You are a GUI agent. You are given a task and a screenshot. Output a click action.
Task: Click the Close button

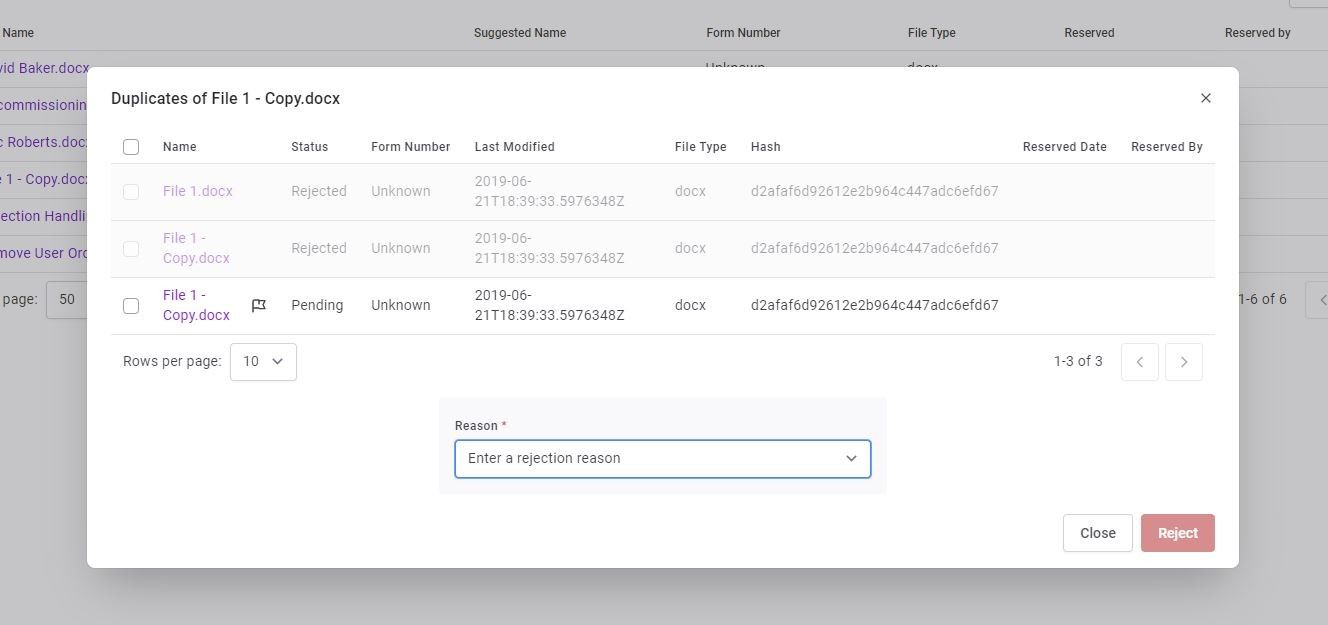tap(1097, 534)
